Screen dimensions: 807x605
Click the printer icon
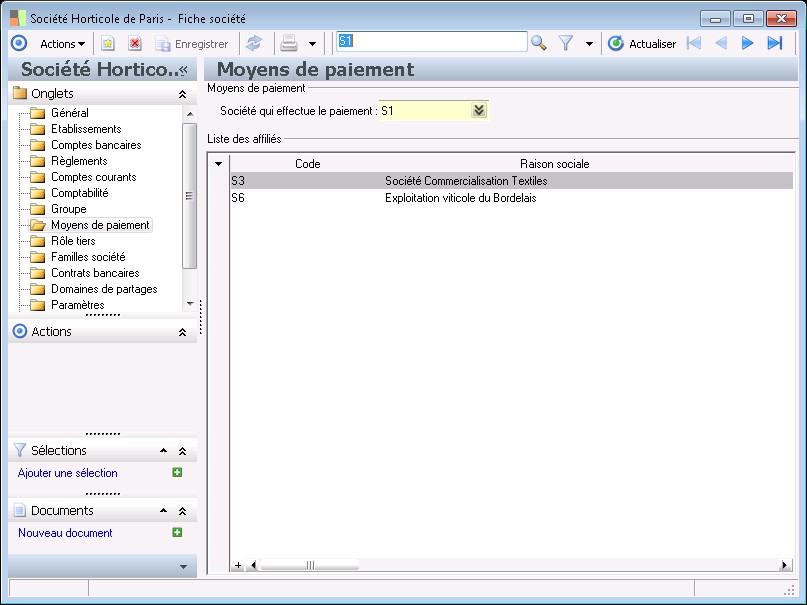coord(289,43)
